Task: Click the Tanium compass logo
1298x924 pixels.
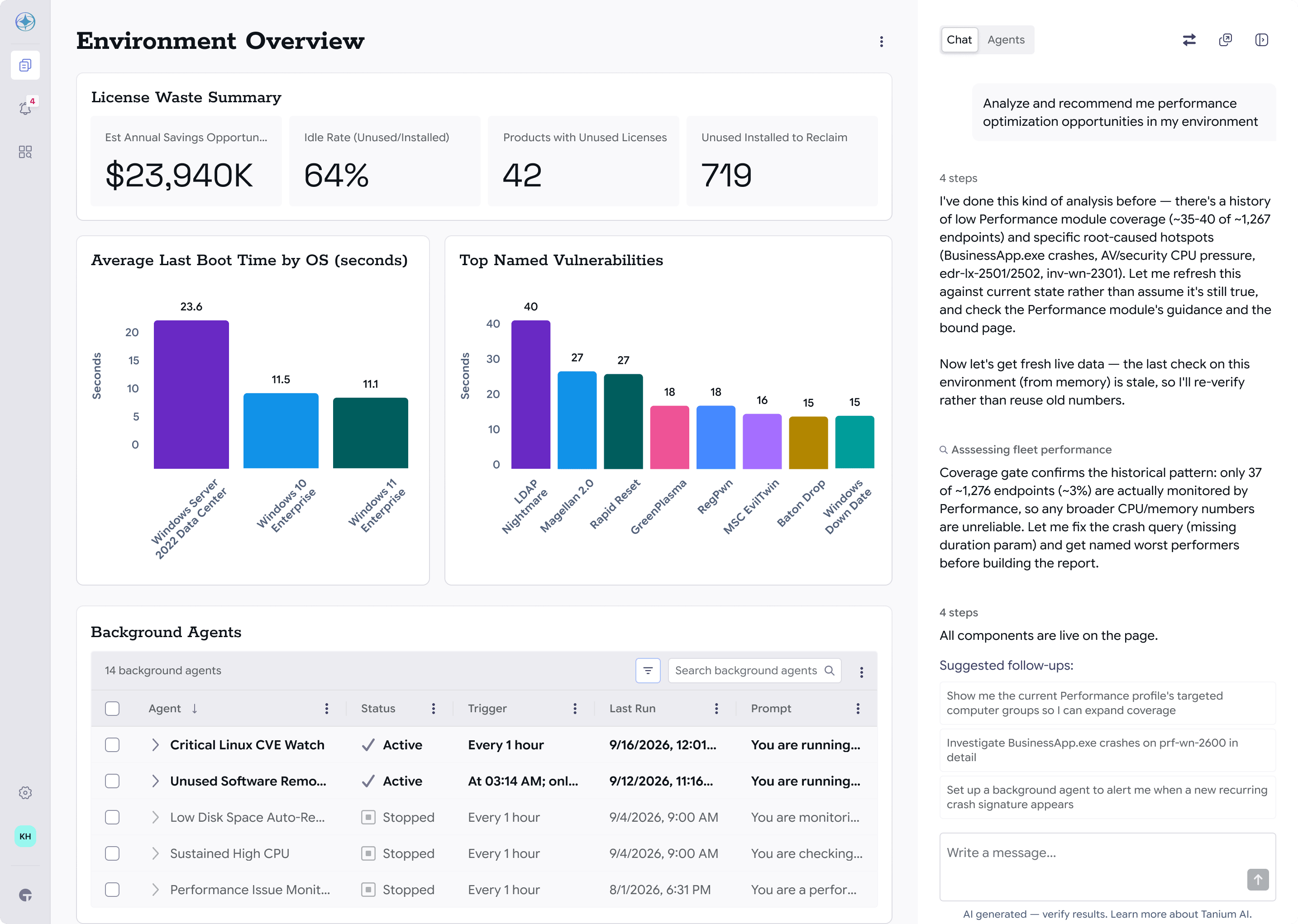Action: (25, 22)
